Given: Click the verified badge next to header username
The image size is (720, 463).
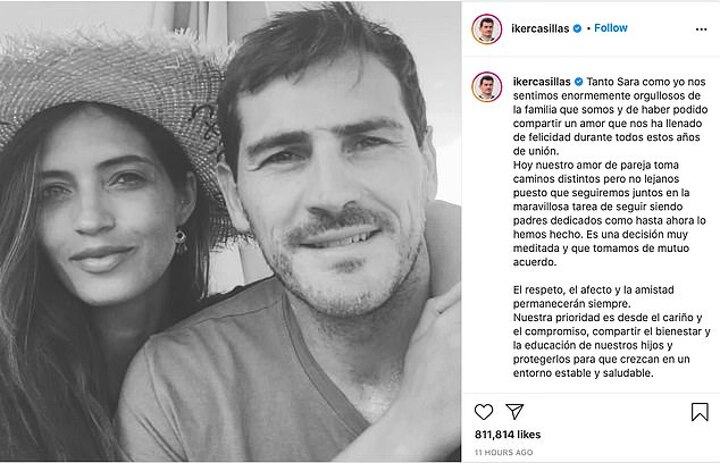Looking at the screenshot, I should (577, 28).
